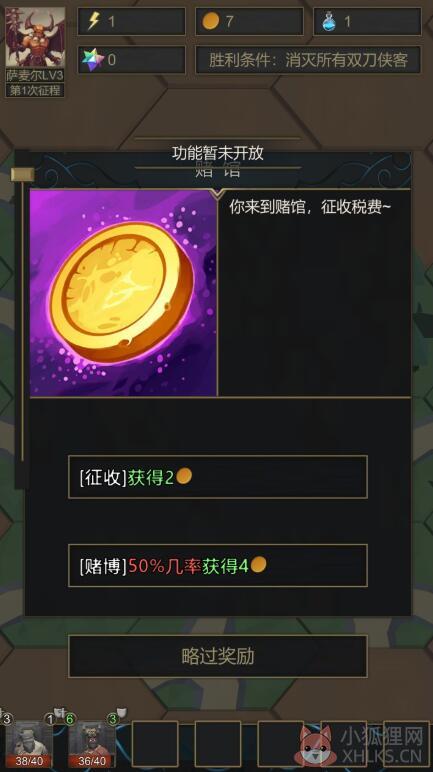Click the first empty unit slot
Viewport: 433px width, 772px height.
pyautogui.click(x=155, y=744)
